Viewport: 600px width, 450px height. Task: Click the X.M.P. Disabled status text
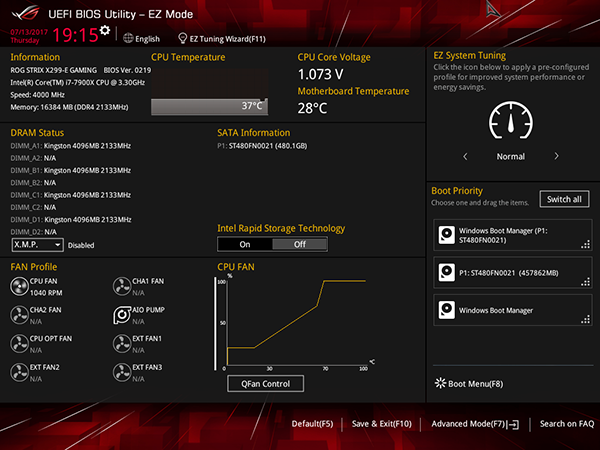point(81,245)
